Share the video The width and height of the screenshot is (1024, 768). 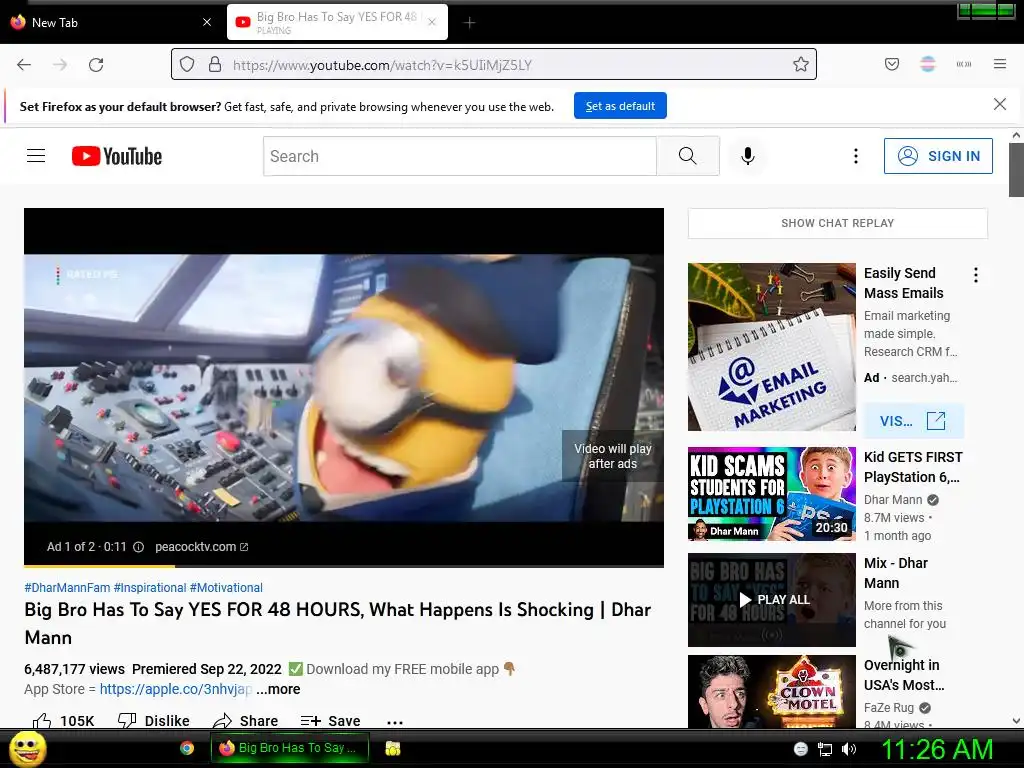tap(246, 720)
